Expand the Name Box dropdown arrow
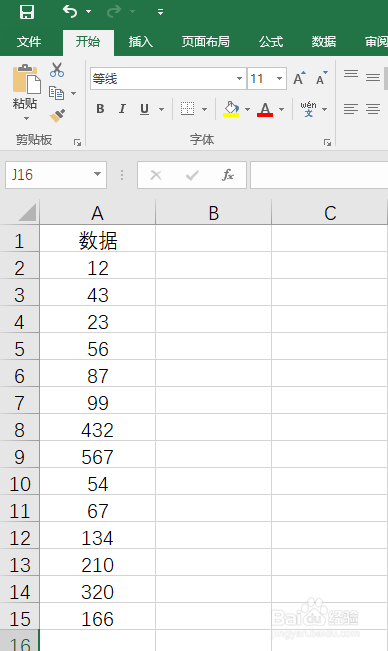 coord(98,174)
